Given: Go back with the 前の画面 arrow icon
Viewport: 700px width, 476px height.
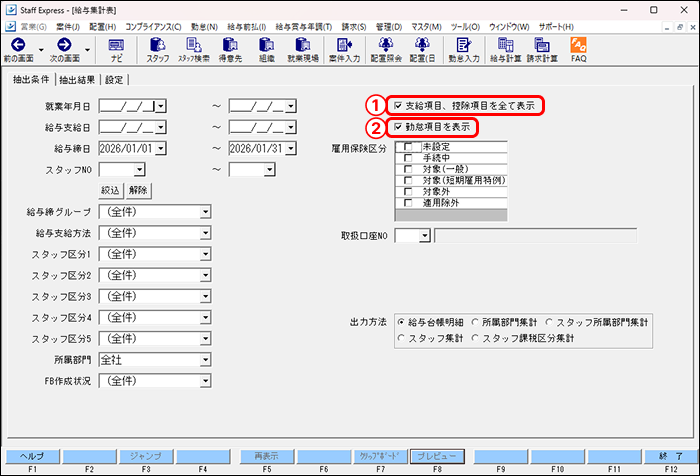Looking at the screenshot, I should click(x=18, y=45).
